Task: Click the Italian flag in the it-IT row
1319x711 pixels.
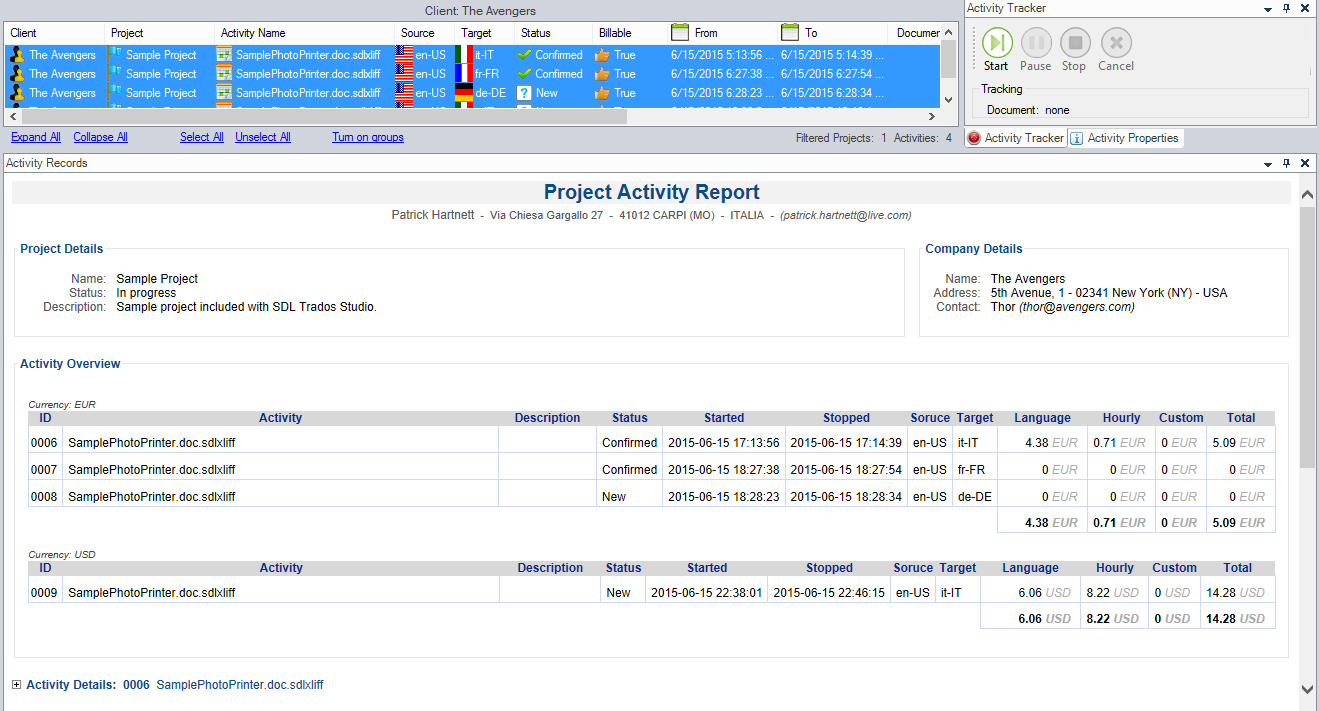Action: [464, 55]
